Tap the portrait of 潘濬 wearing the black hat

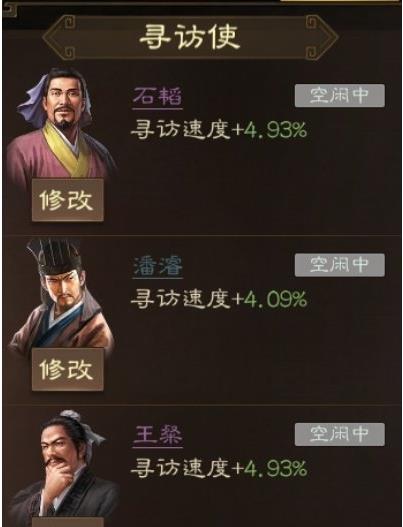click(x=61, y=296)
